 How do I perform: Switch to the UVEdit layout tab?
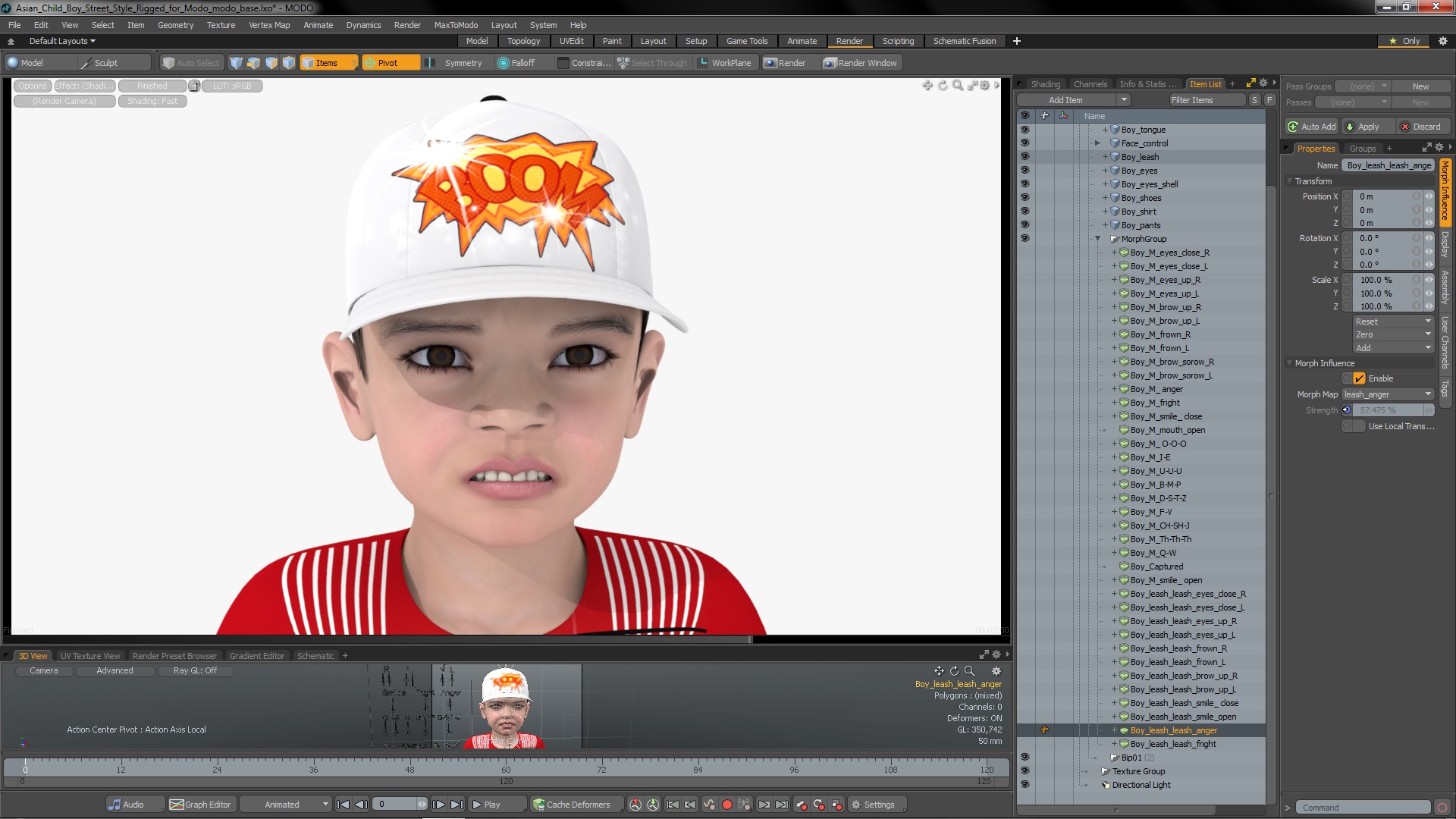[x=571, y=41]
